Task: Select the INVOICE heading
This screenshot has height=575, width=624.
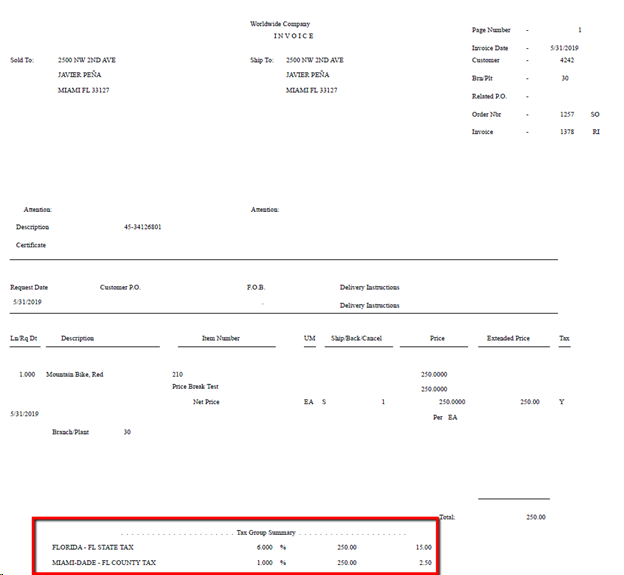Action: pyautogui.click(x=279, y=35)
